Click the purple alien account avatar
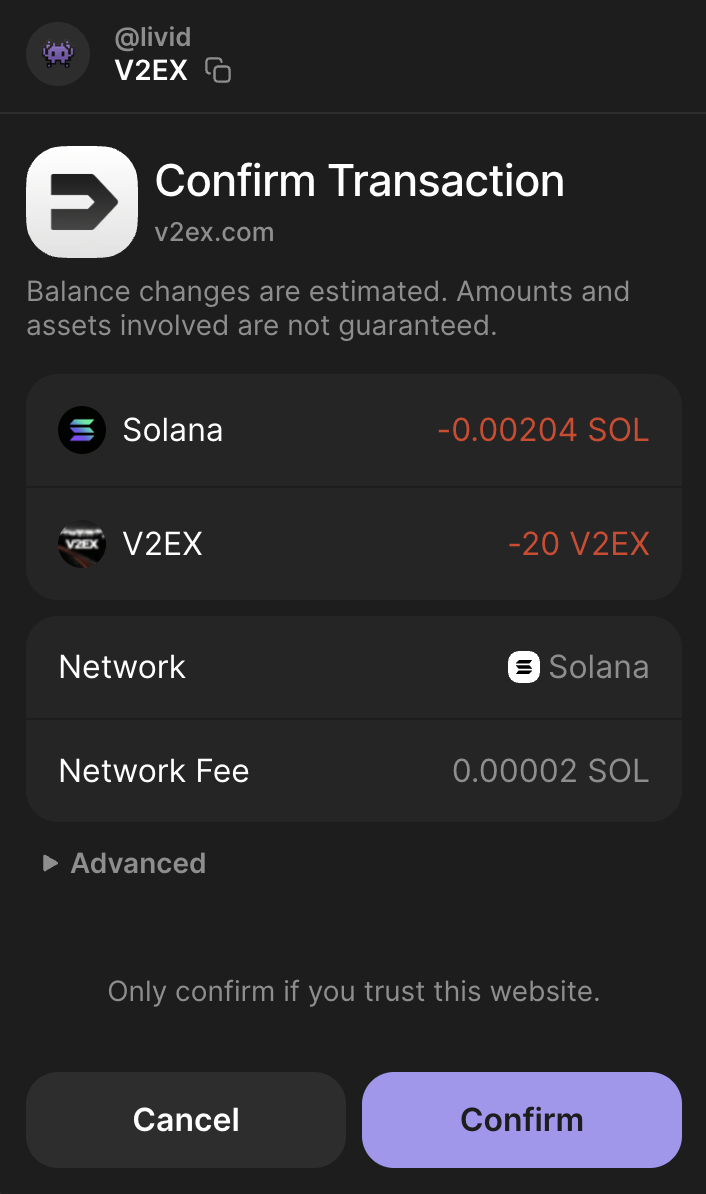 (58, 54)
